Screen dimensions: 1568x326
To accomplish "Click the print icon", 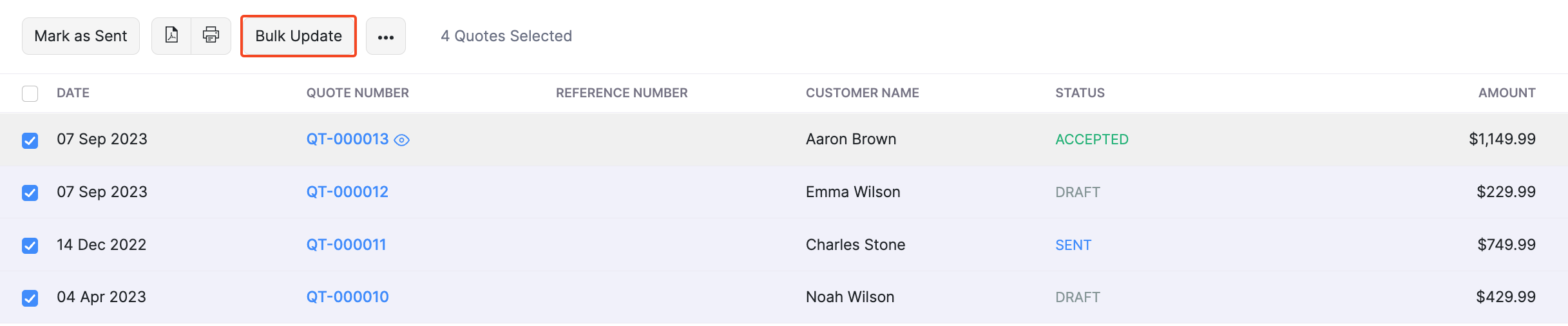I will pos(211,35).
